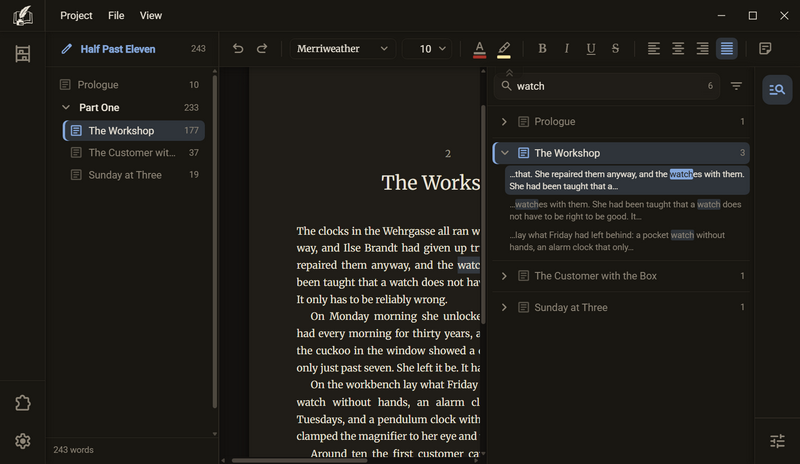This screenshot has height=464, width=800.
Task: Redo the last edit
Action: coord(262,48)
